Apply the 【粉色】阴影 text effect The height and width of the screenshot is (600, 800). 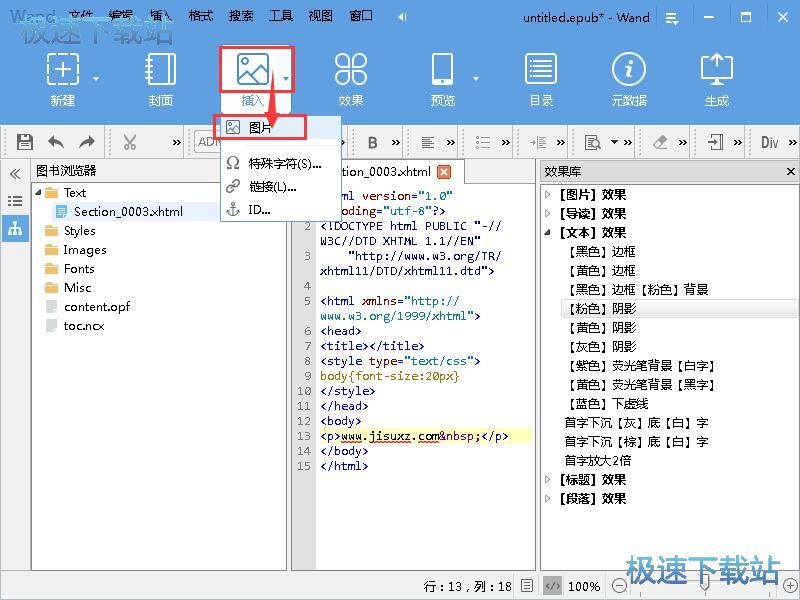point(600,309)
